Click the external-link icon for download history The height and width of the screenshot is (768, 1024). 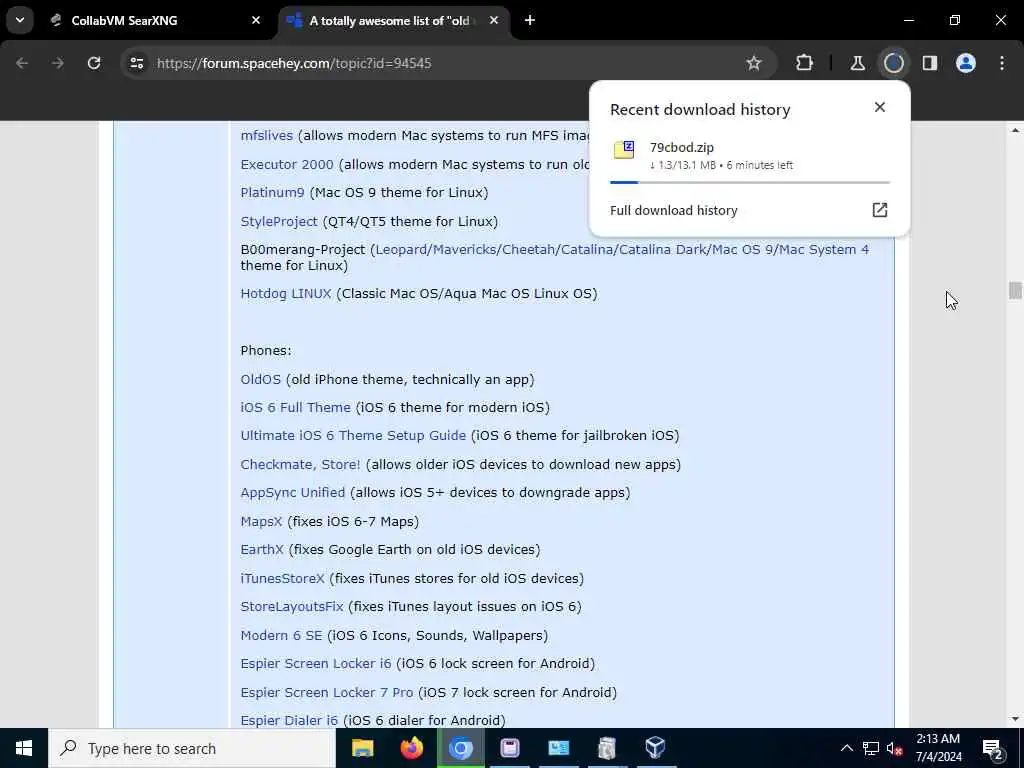click(x=880, y=210)
